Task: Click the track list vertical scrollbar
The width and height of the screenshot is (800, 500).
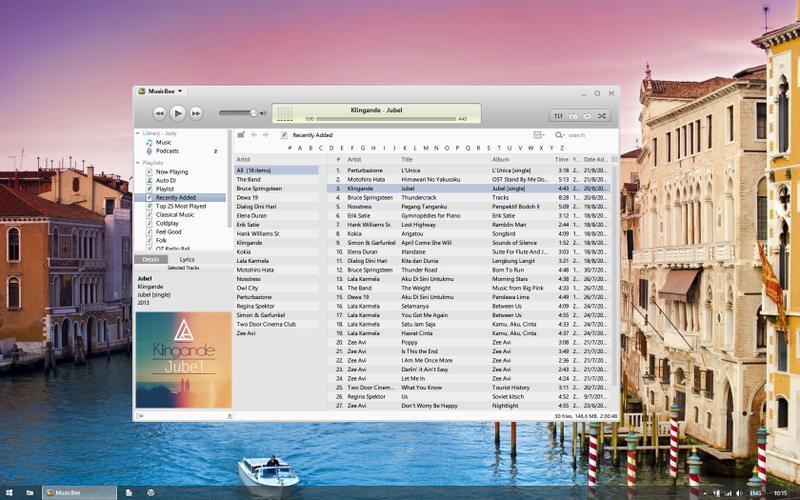Action: tap(614, 276)
